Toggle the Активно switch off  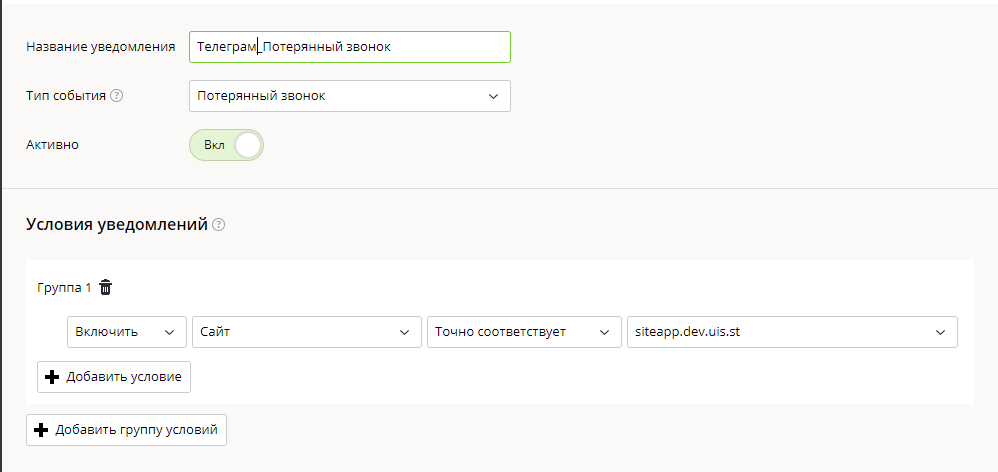click(x=227, y=145)
